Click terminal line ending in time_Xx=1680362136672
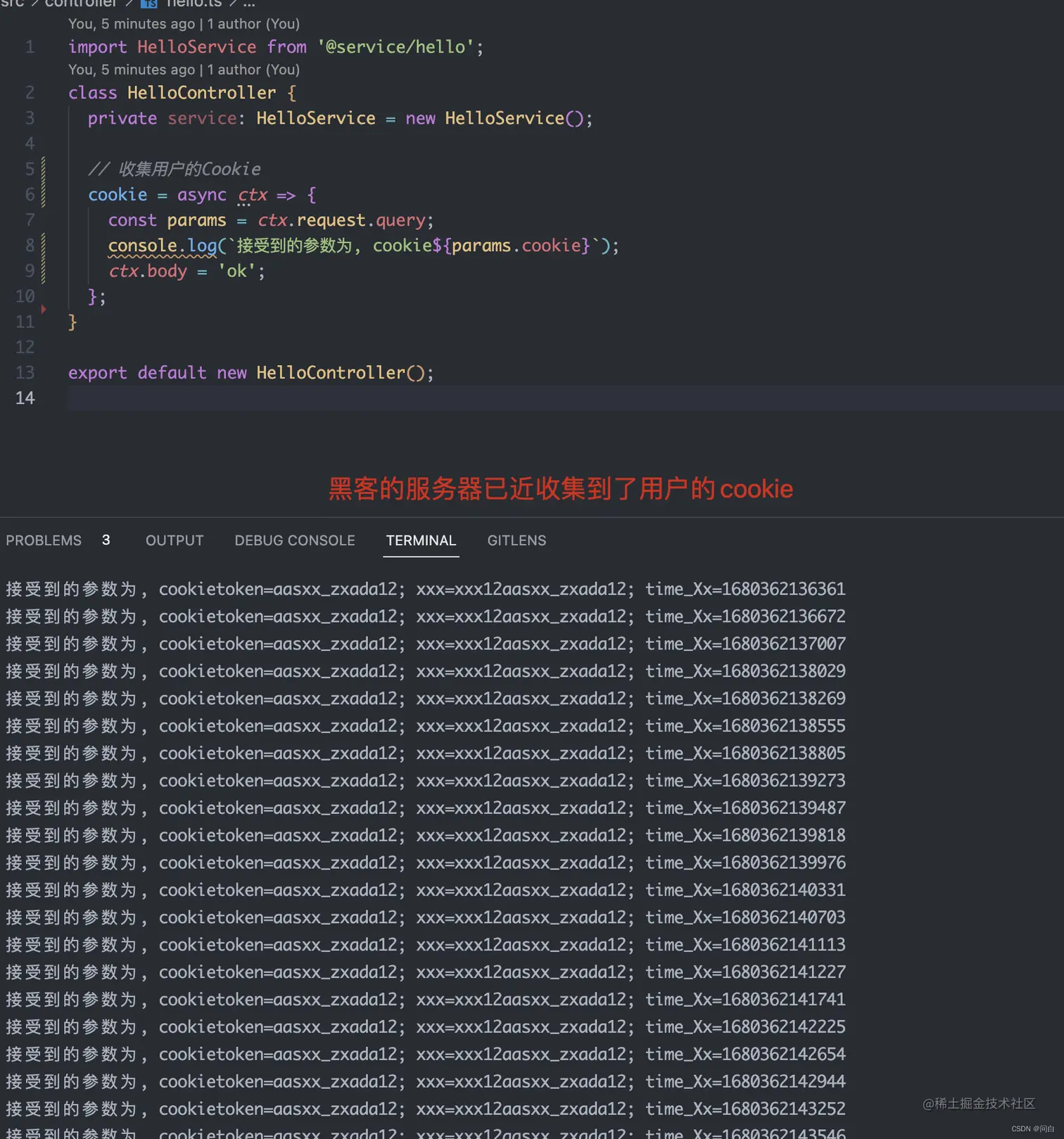The width and height of the screenshot is (1064, 1139). coord(426,616)
